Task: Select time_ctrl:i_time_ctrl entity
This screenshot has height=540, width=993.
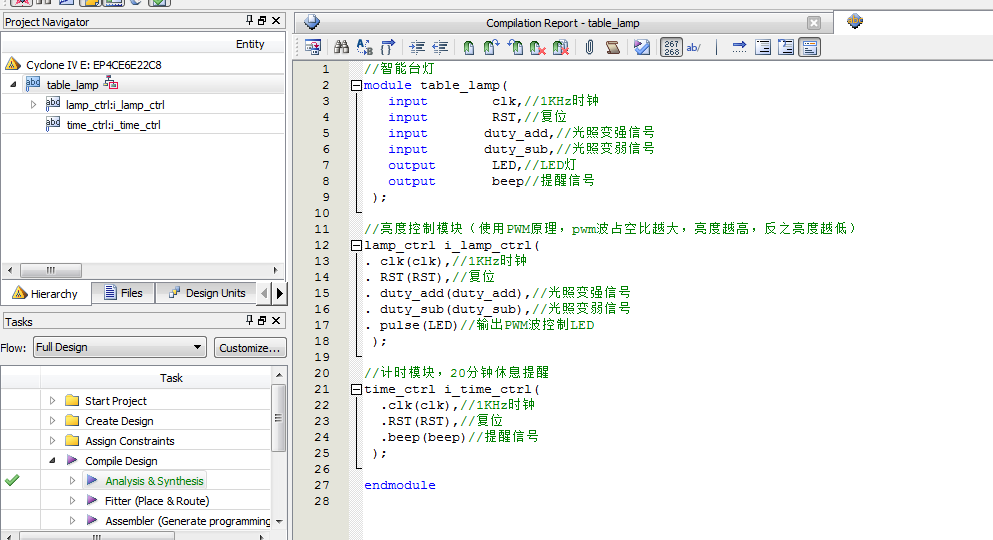Action: (113, 125)
